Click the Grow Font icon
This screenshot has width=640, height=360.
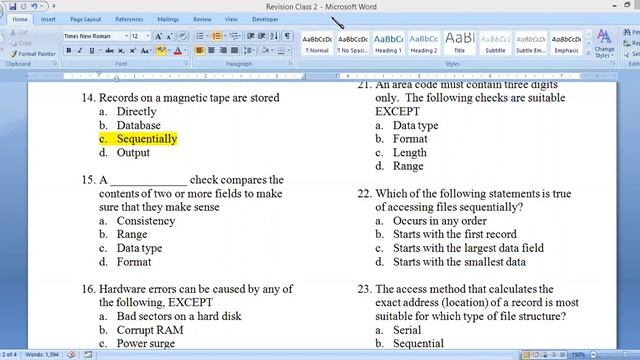click(x=158, y=36)
